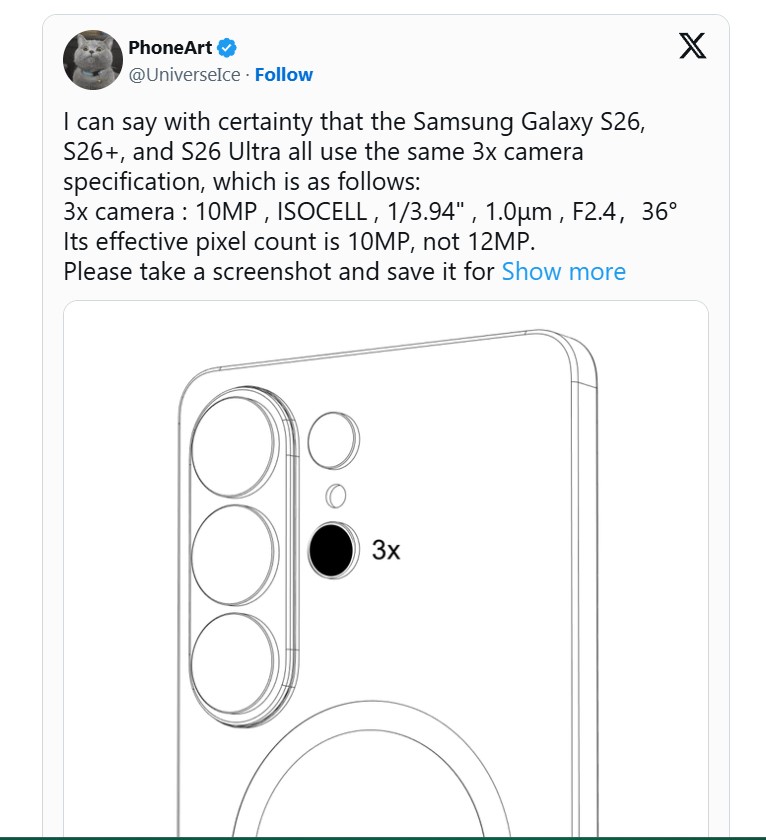The width and height of the screenshot is (766, 840).
Task: Click the 10MP ISOCELL spec line
Action: point(370,212)
